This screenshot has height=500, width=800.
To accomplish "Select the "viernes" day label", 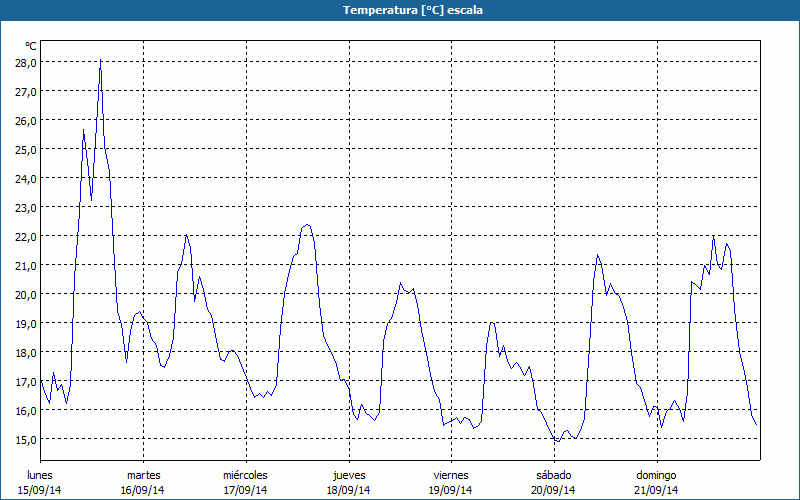I will click(x=451, y=475).
